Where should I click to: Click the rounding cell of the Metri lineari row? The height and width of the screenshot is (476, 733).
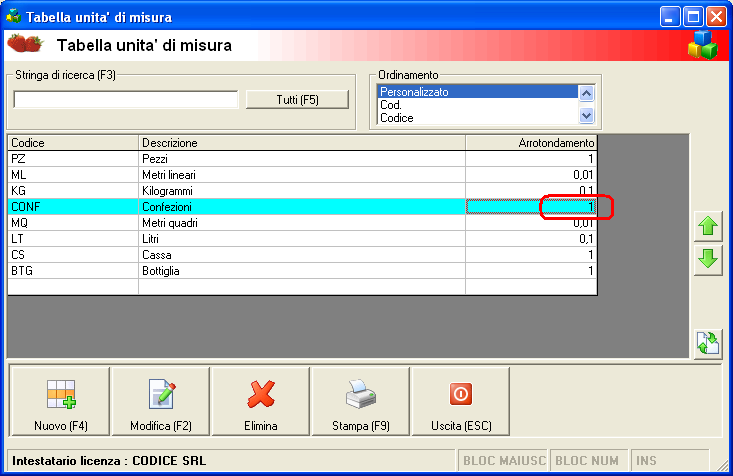(x=532, y=175)
